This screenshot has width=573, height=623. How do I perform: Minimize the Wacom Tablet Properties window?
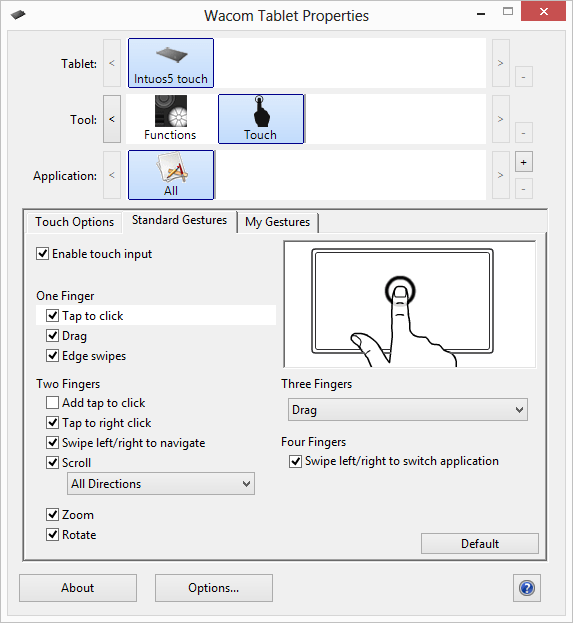[x=481, y=14]
